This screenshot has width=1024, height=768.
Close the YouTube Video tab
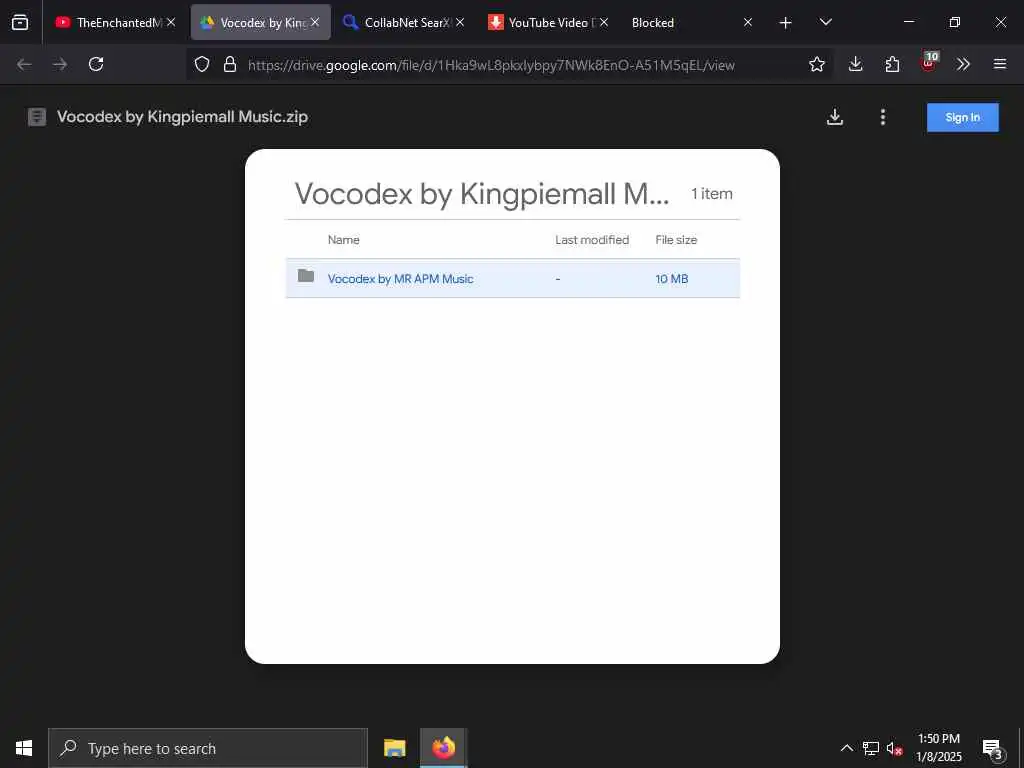604,22
